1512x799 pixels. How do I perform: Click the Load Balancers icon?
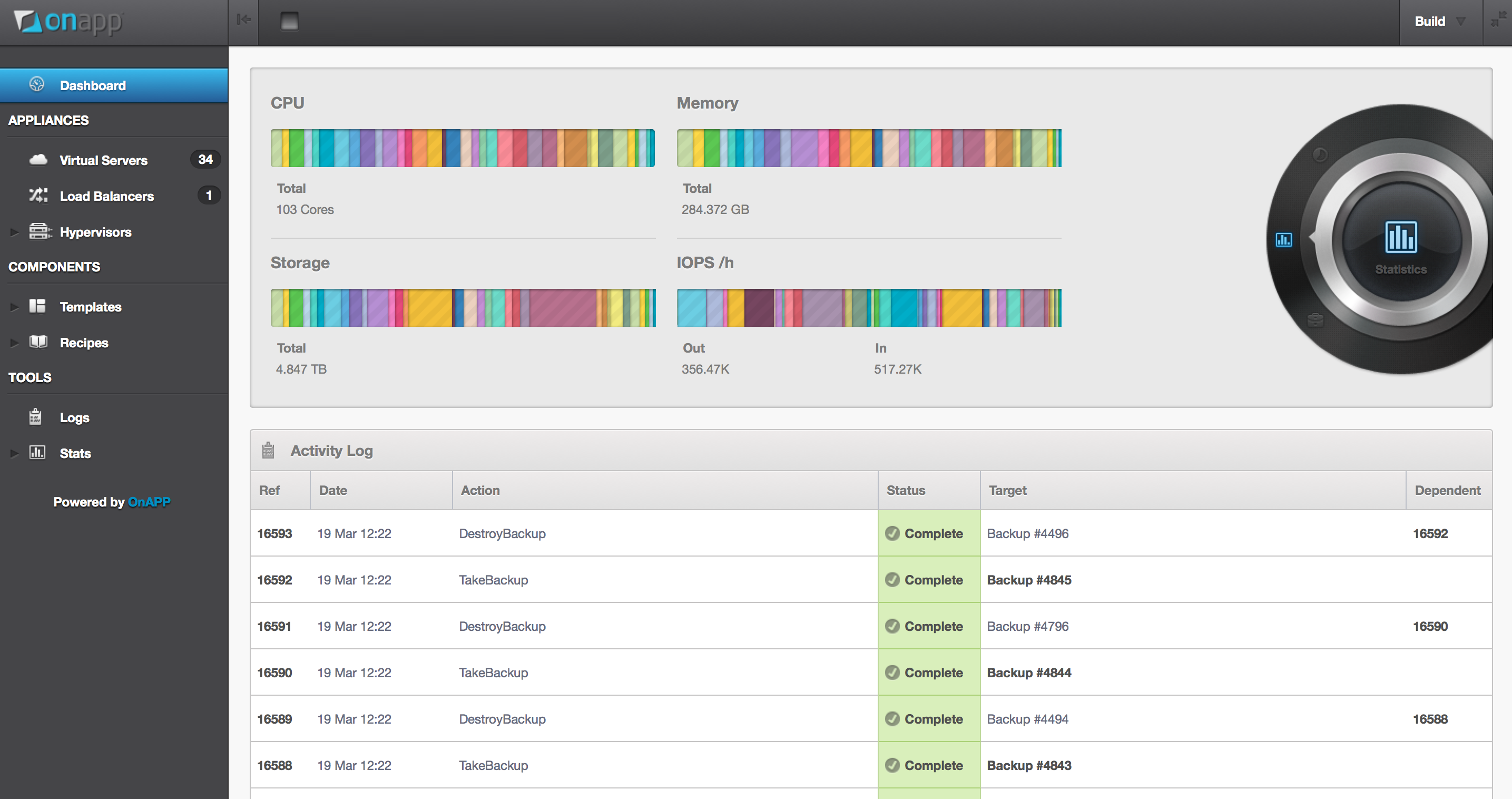coord(38,196)
